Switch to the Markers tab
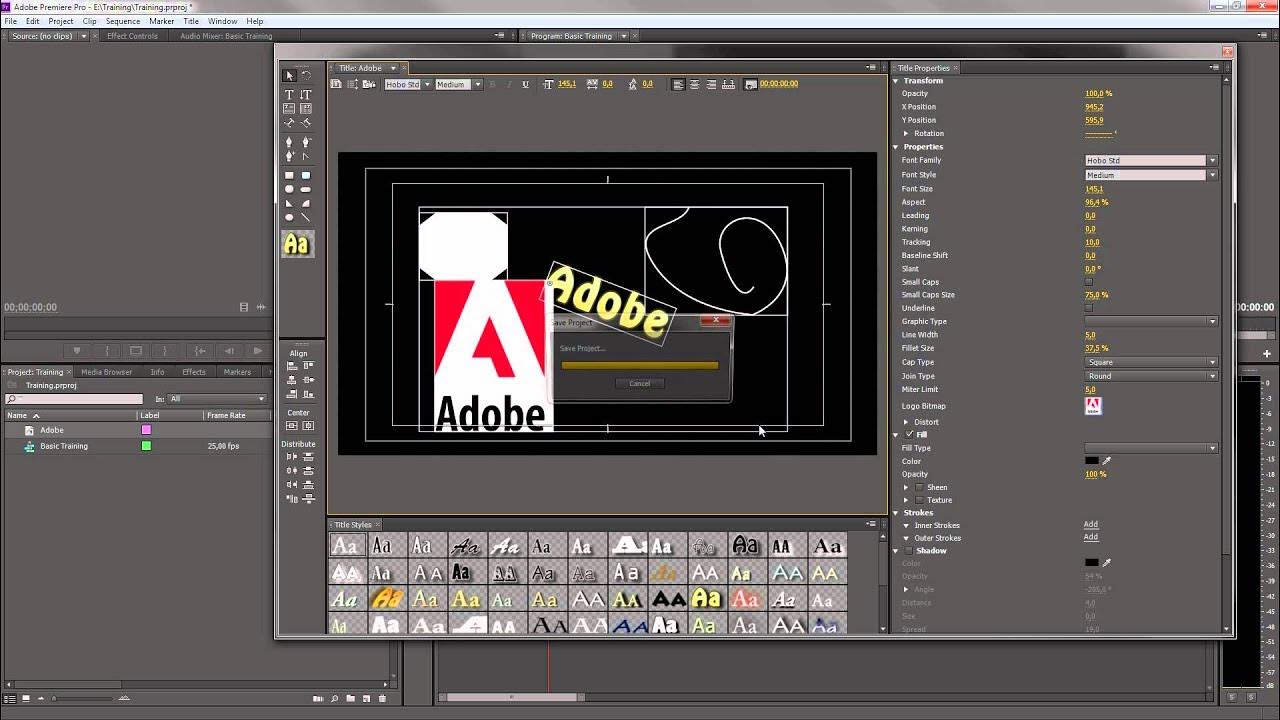The height and width of the screenshot is (720, 1280). [x=237, y=372]
